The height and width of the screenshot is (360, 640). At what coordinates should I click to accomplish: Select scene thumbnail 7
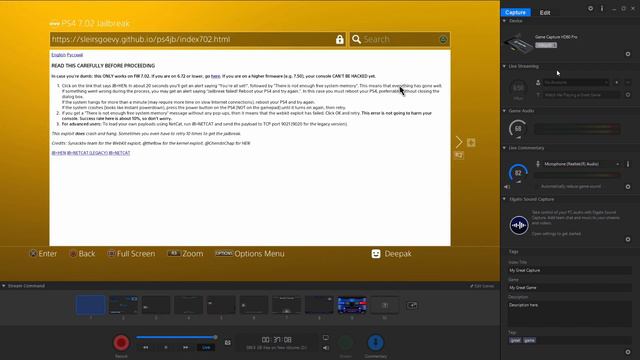(287, 305)
